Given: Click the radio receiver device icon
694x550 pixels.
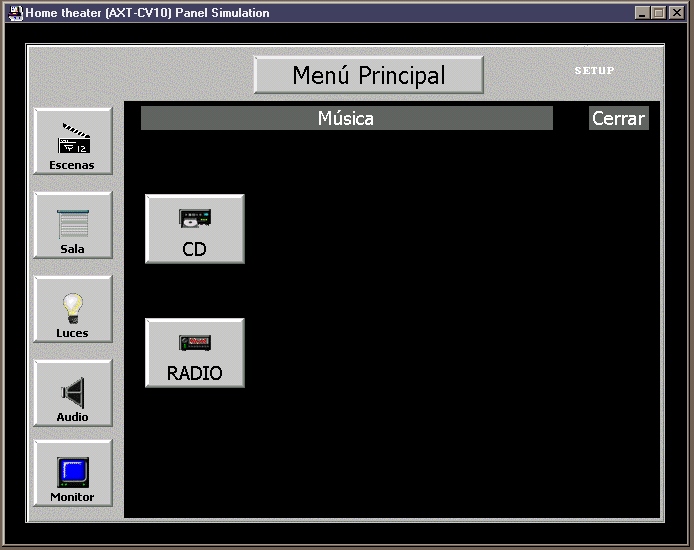Looking at the screenshot, I should click(194, 343).
